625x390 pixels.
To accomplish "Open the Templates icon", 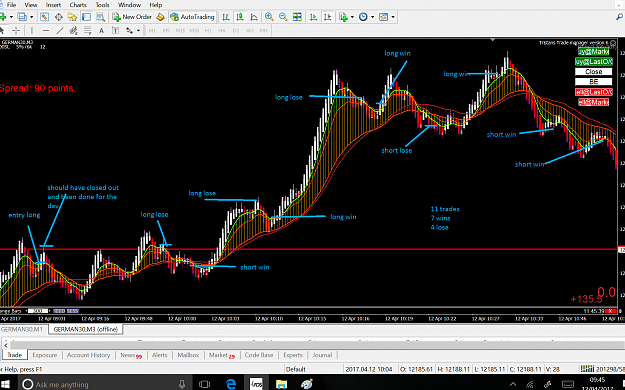I will (383, 17).
